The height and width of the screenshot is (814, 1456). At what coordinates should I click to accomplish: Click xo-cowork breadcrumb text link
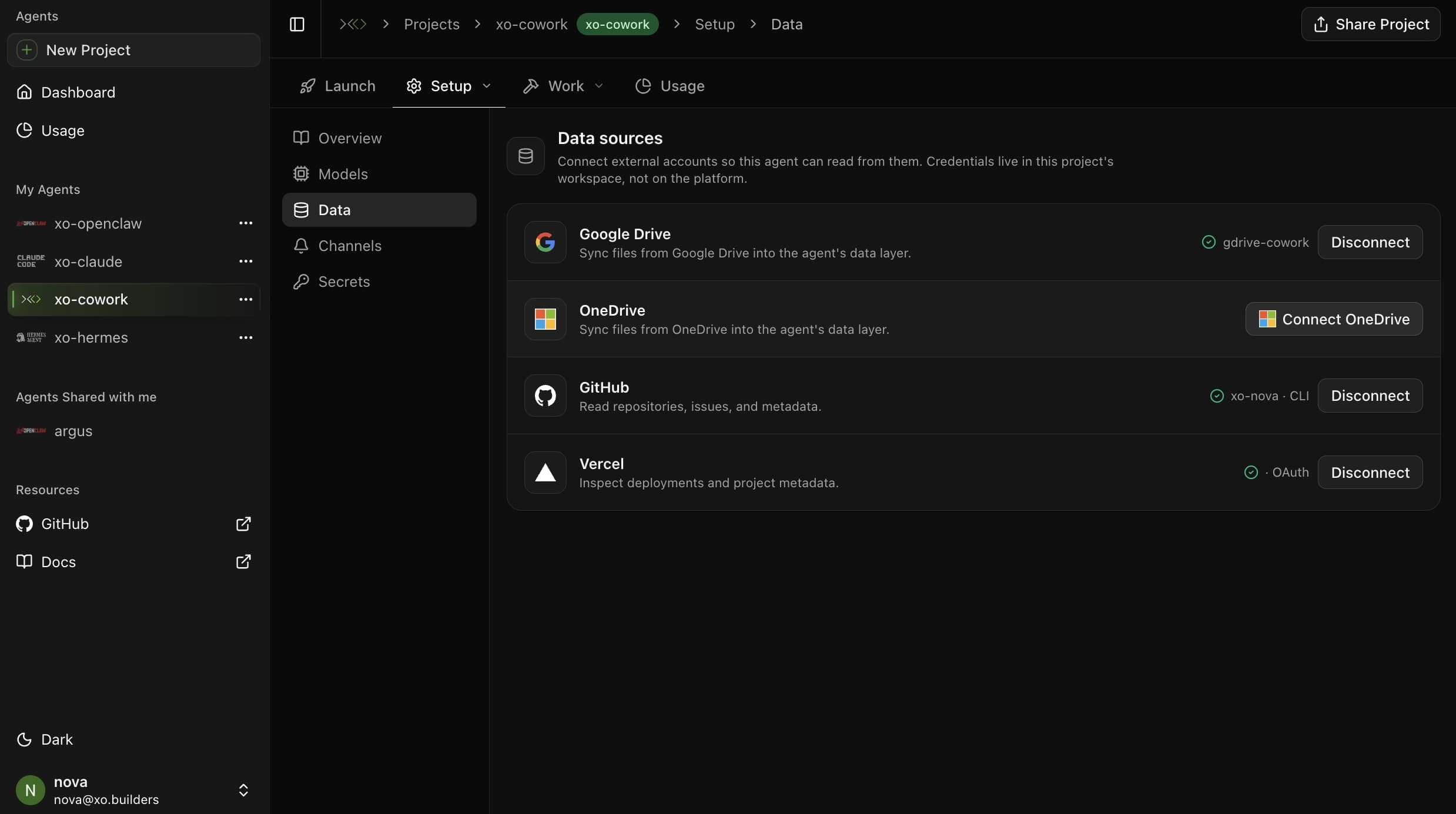coord(531,24)
